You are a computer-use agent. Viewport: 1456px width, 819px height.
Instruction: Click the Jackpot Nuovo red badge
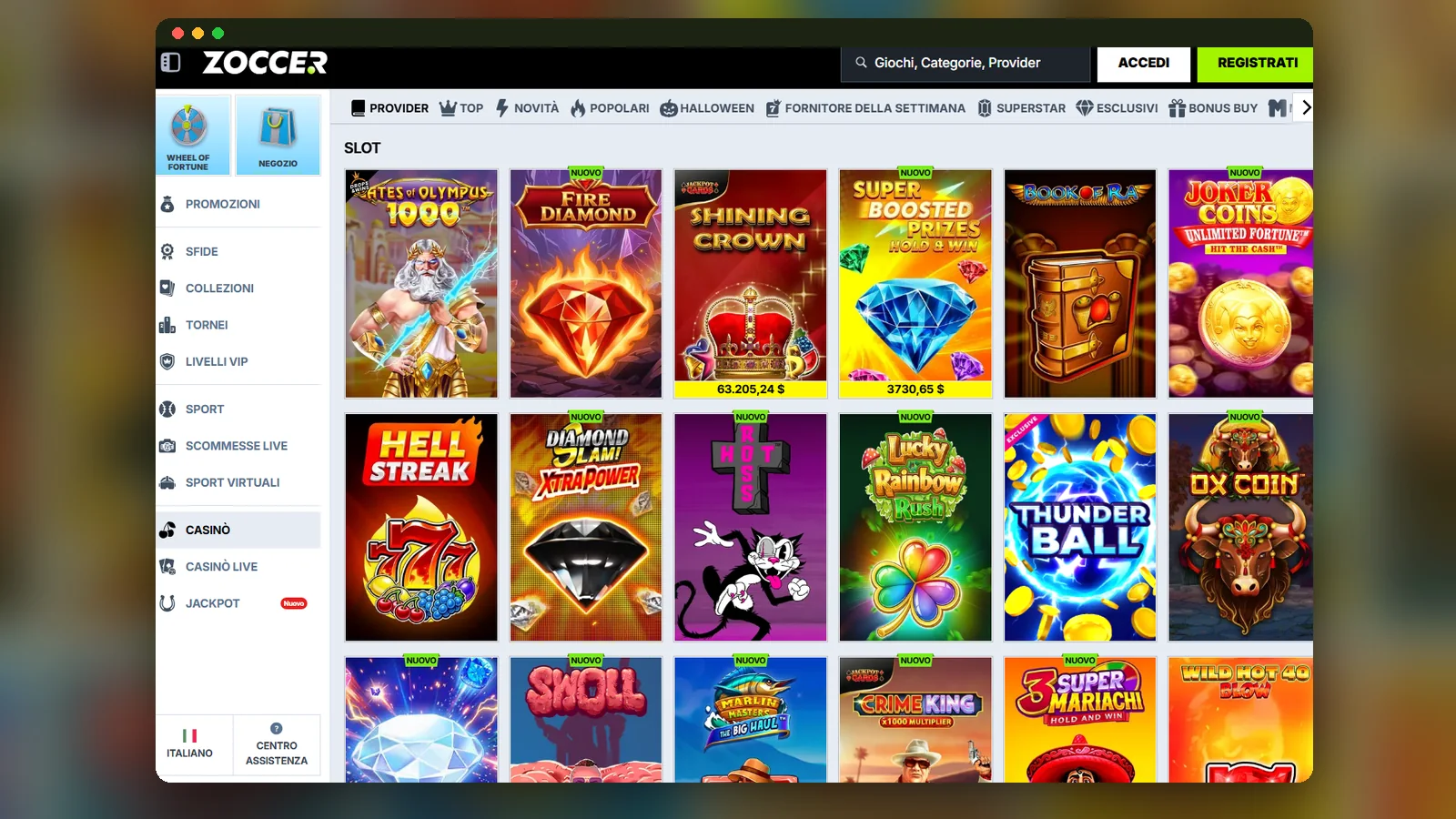coord(294,603)
